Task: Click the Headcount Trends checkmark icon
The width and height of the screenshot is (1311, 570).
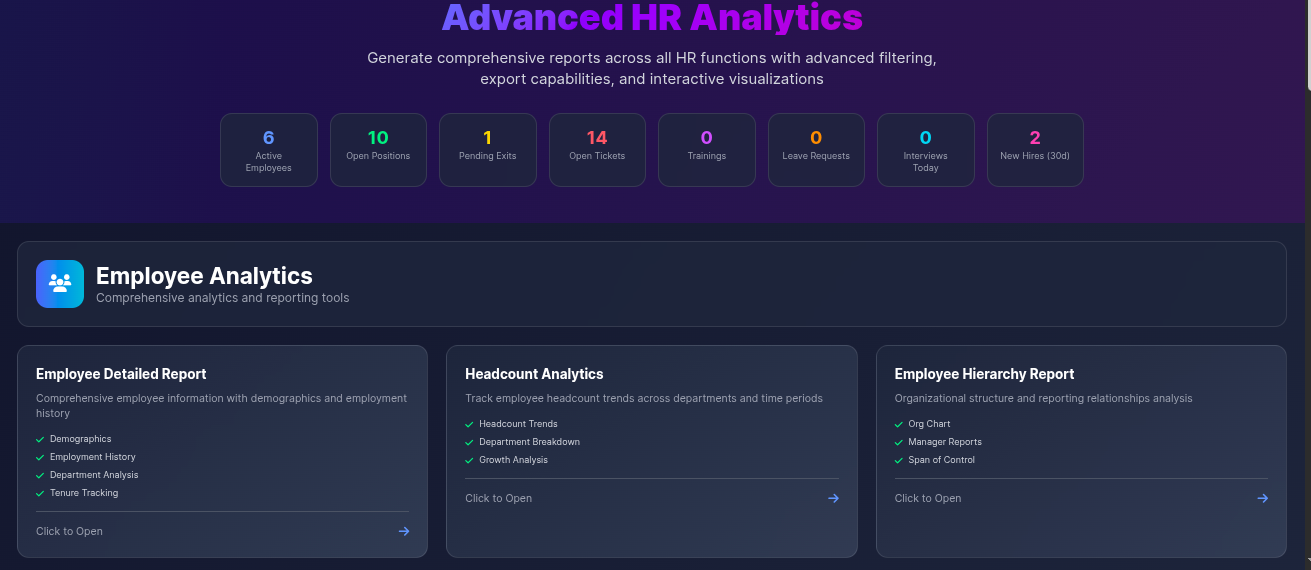Action: 469,424
